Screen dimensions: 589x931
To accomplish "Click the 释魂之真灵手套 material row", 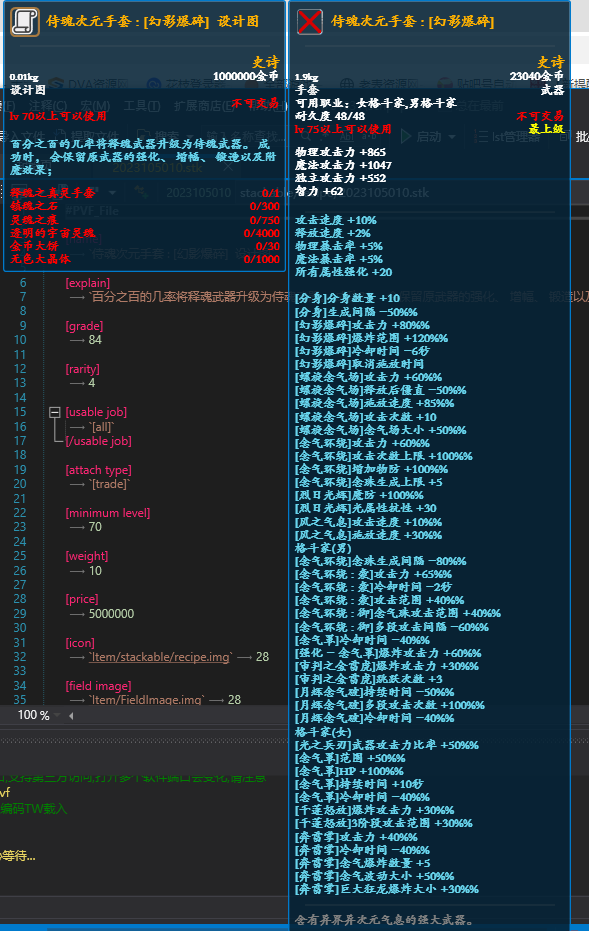I will 144,193.
